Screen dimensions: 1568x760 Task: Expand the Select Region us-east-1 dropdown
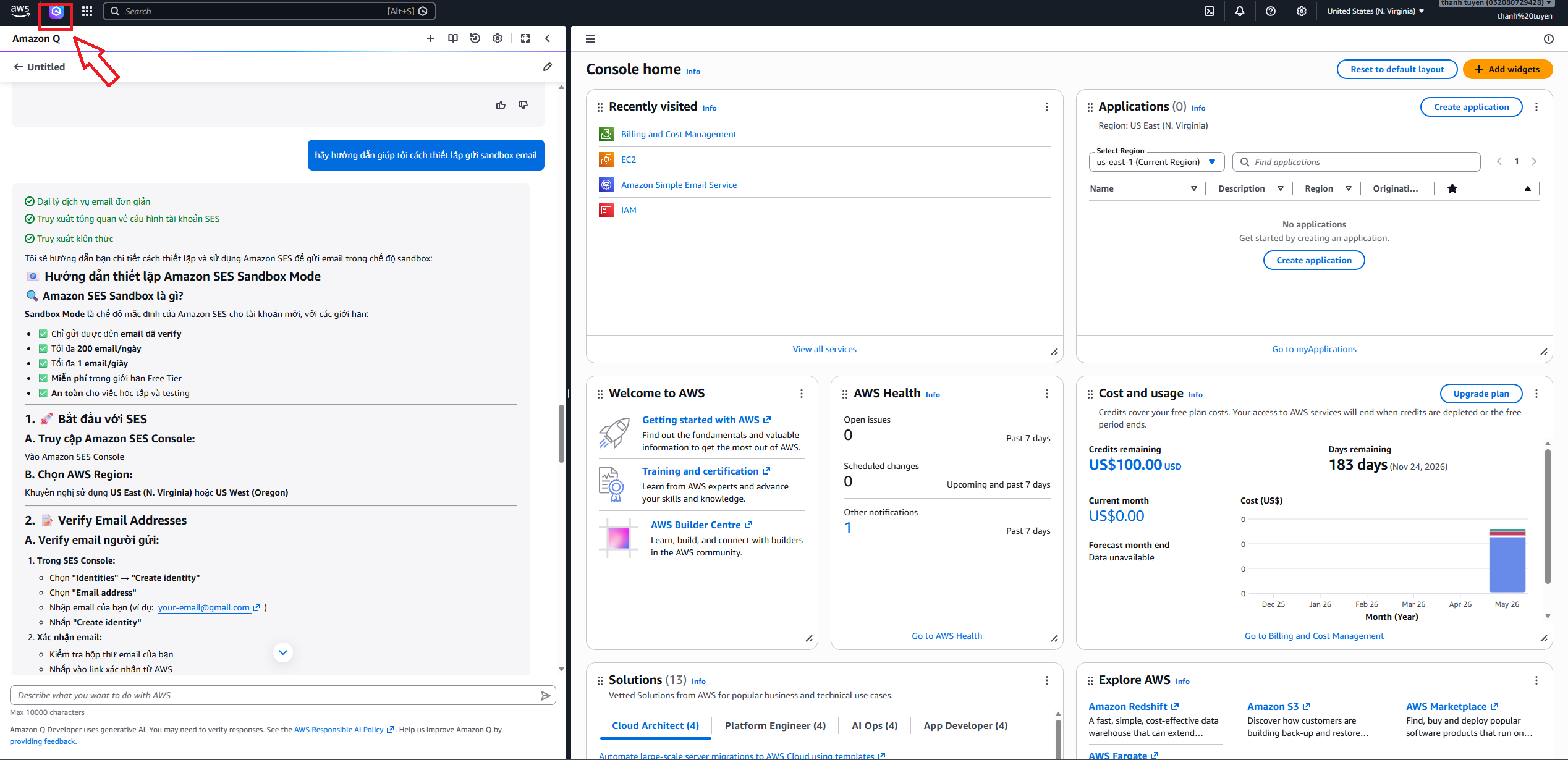[x=1156, y=162]
